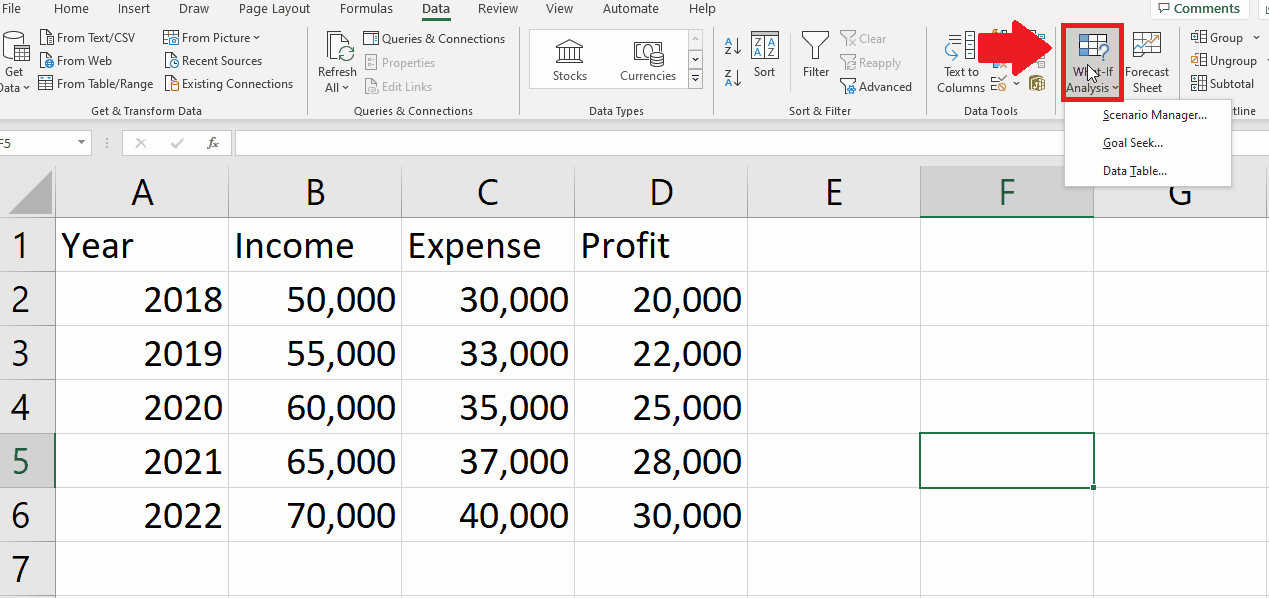Click the insert function fx icon
1269x598 pixels.
point(213,143)
